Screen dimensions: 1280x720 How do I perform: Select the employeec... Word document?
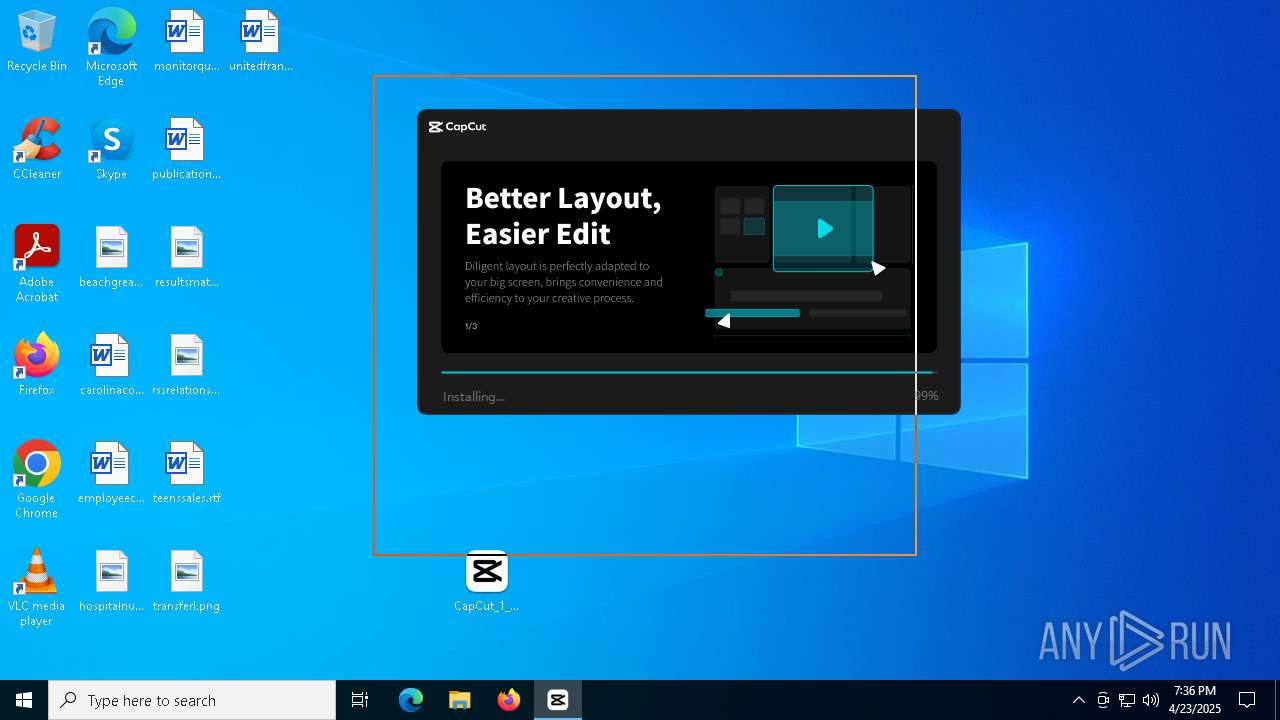coord(111,474)
